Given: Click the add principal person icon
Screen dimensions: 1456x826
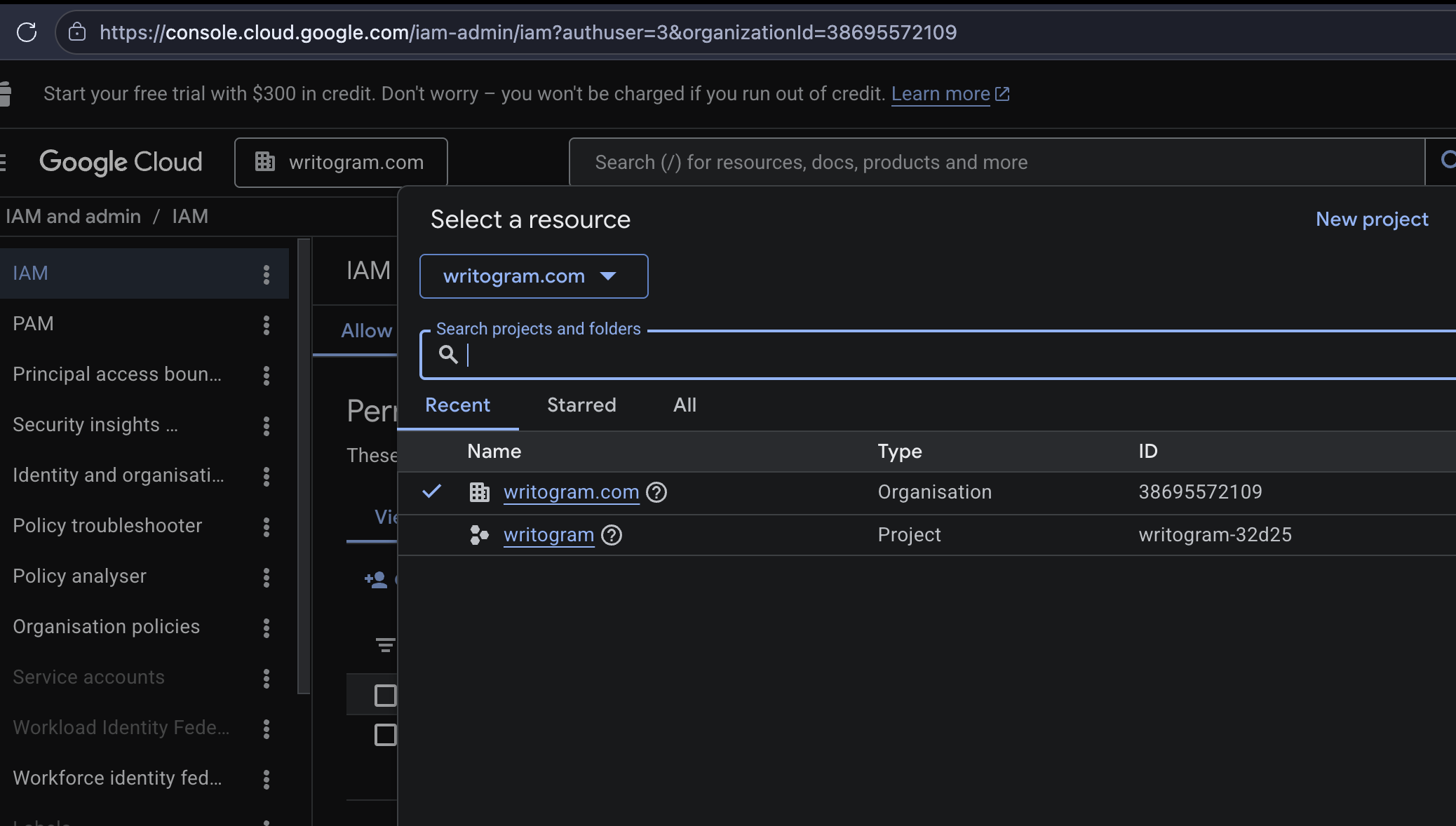Looking at the screenshot, I should pos(376,579).
